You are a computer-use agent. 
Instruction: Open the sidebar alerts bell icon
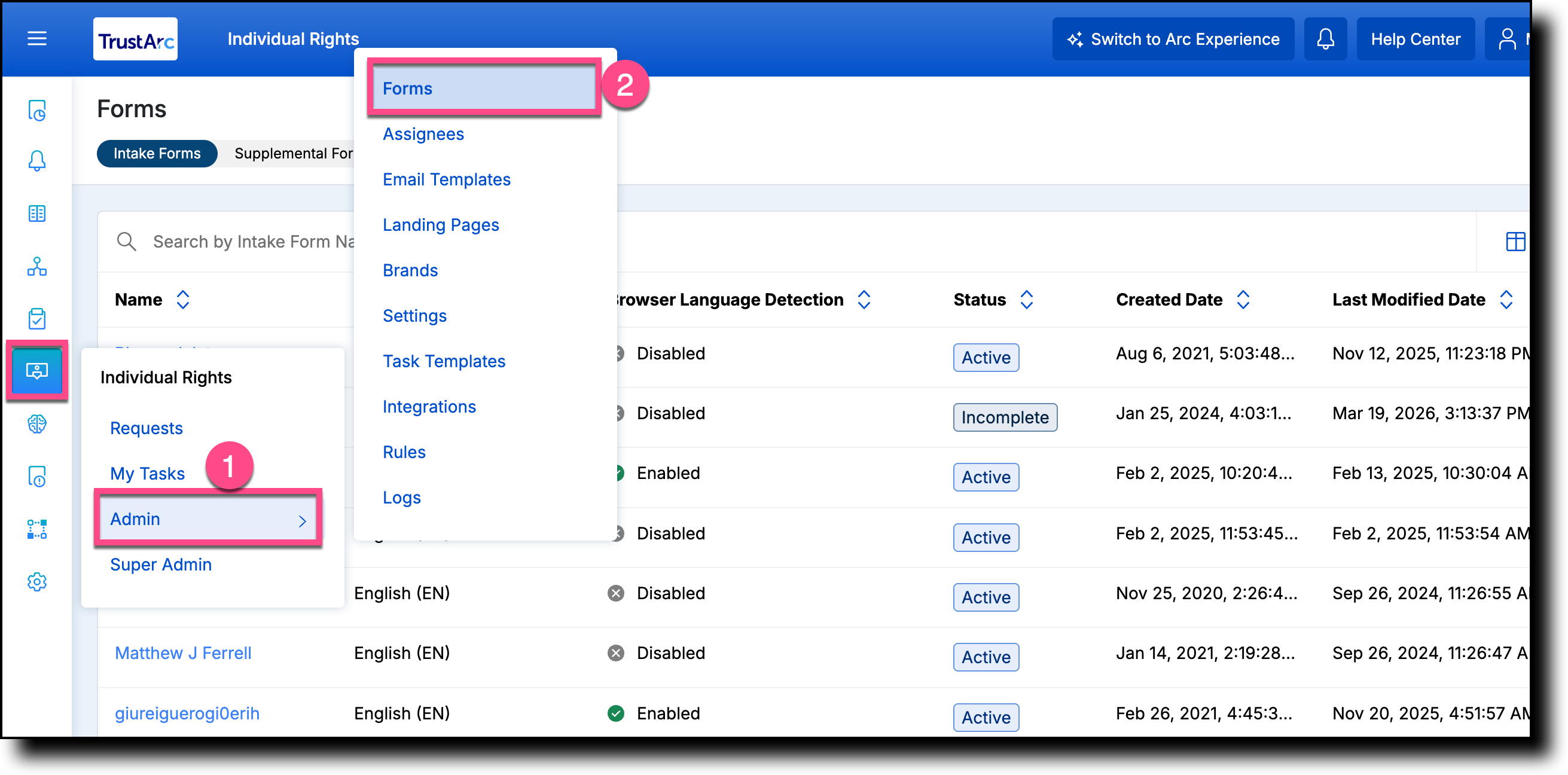[37, 161]
